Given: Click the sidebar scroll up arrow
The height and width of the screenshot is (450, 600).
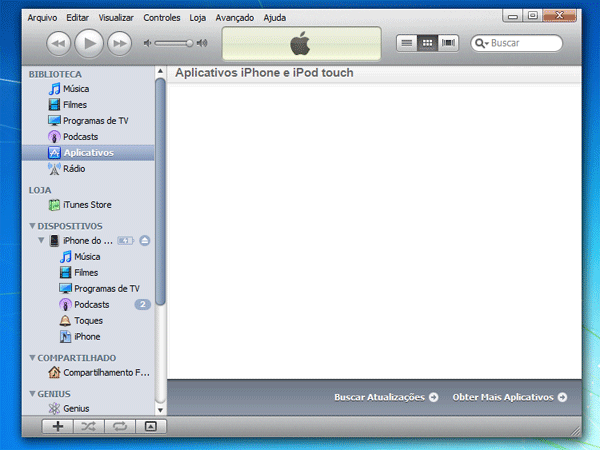Looking at the screenshot, I should click(160, 71).
